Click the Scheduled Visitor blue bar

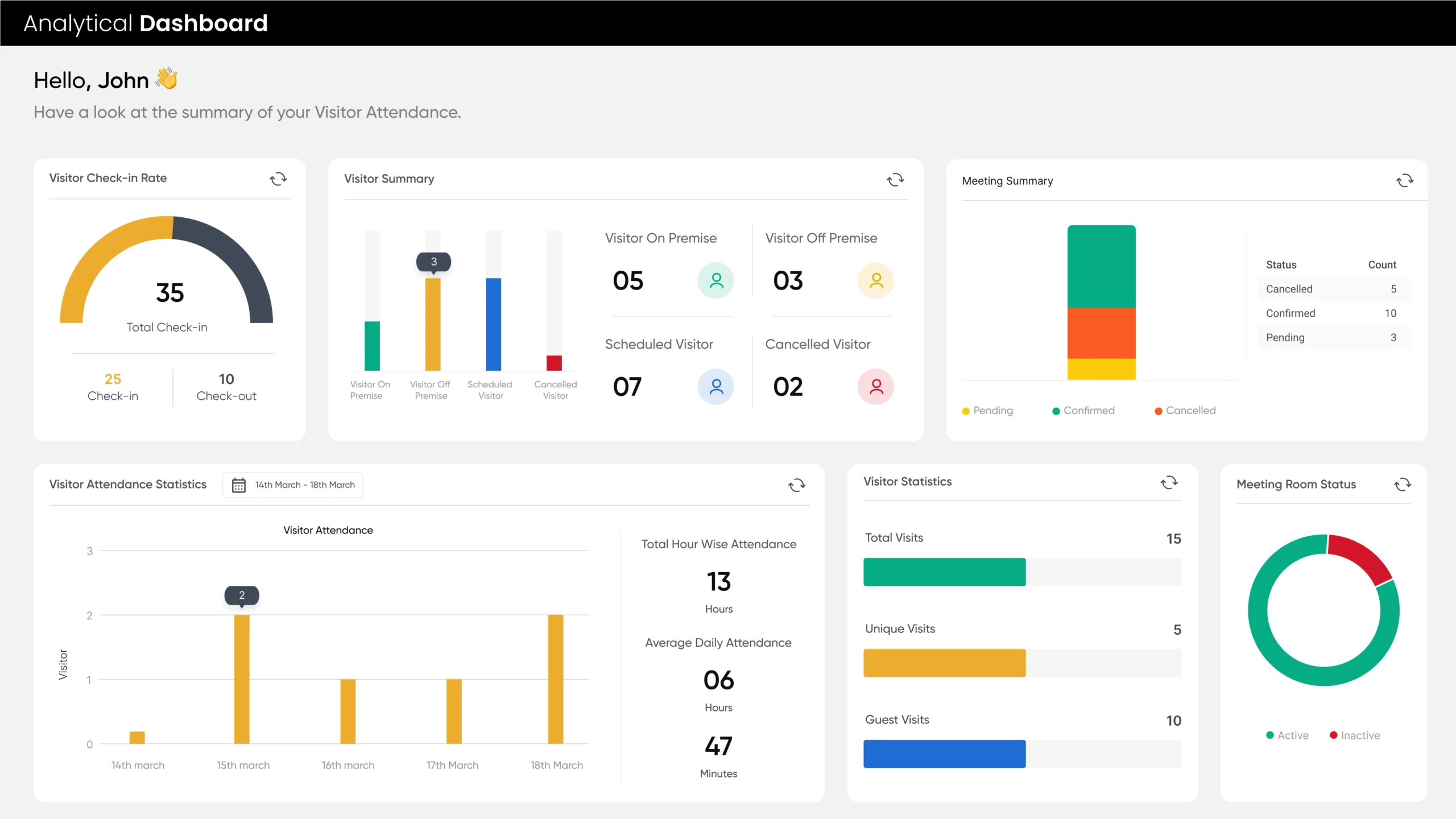(493, 324)
